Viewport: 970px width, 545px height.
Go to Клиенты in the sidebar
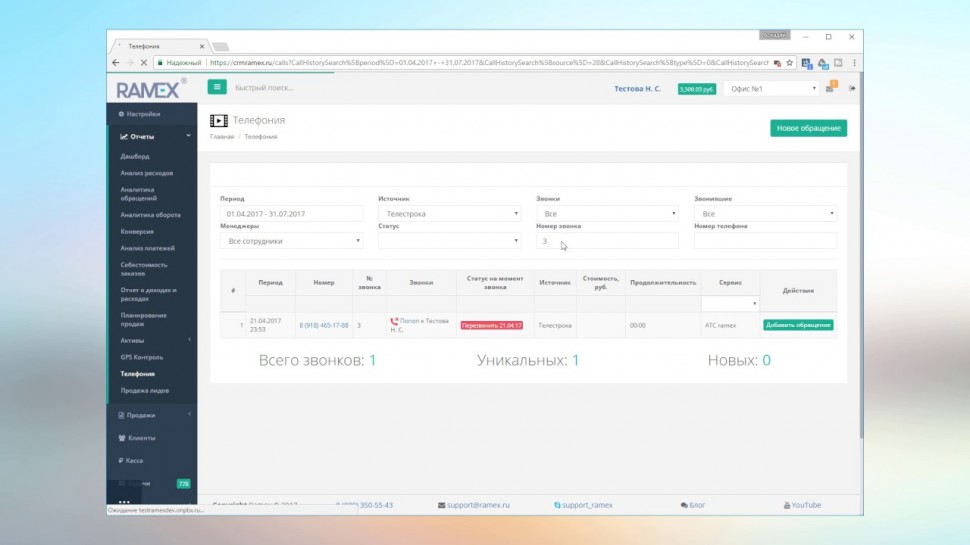(141, 438)
